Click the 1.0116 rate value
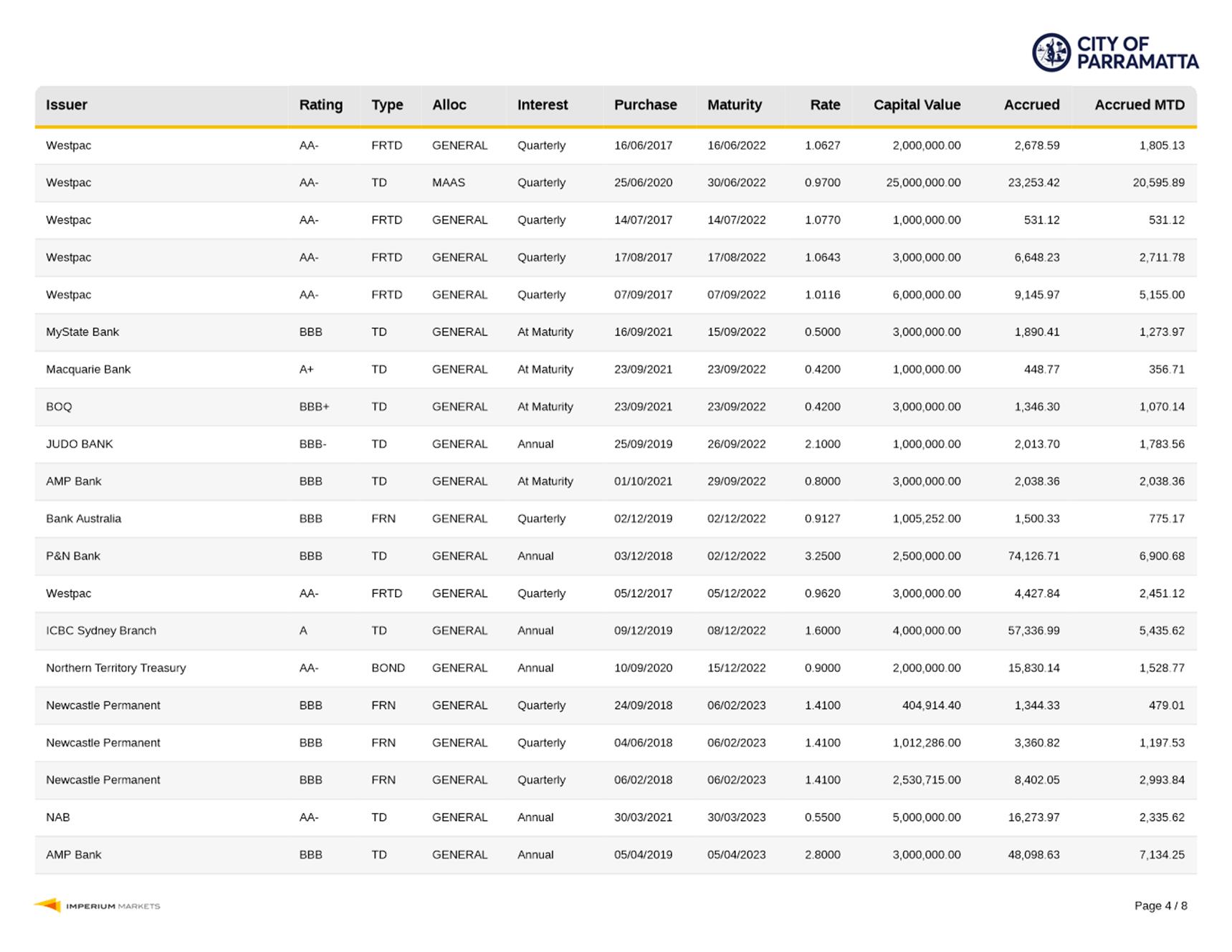The height and width of the screenshot is (952, 1232). 823,294
